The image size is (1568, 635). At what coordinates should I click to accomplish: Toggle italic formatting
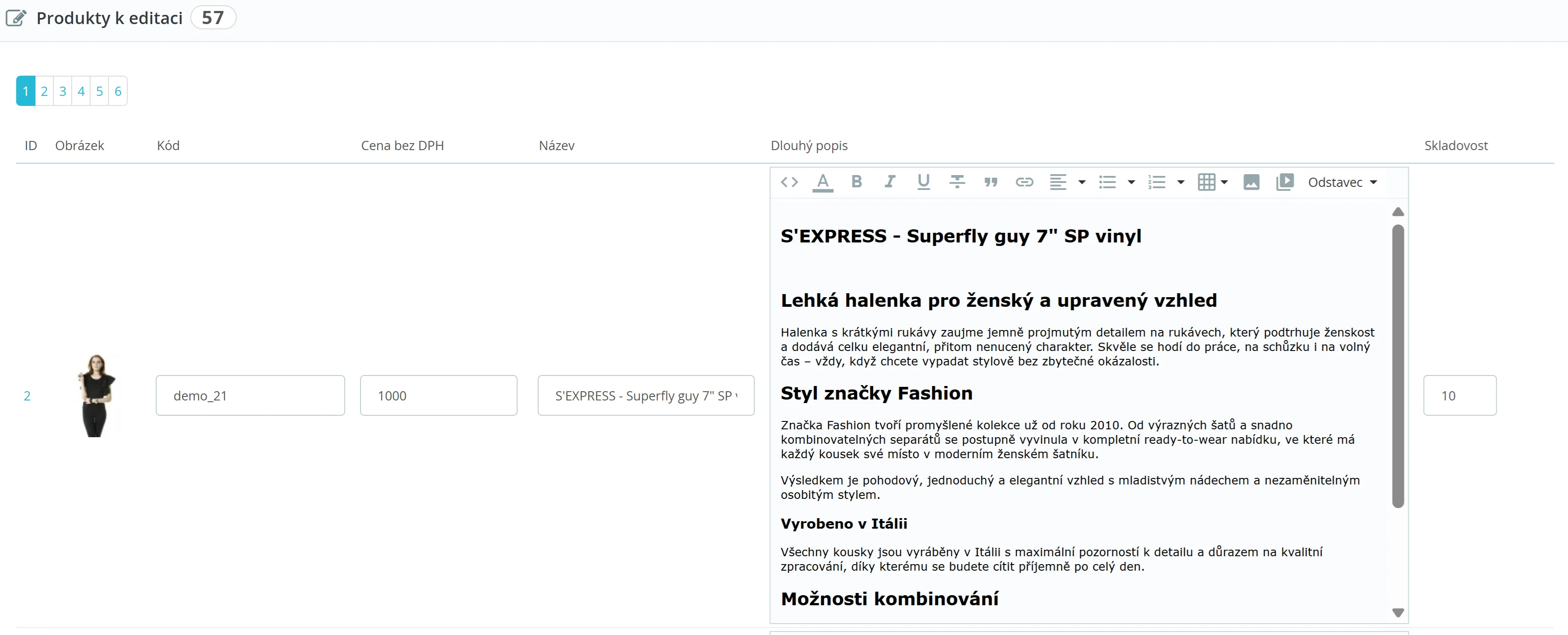coord(889,182)
